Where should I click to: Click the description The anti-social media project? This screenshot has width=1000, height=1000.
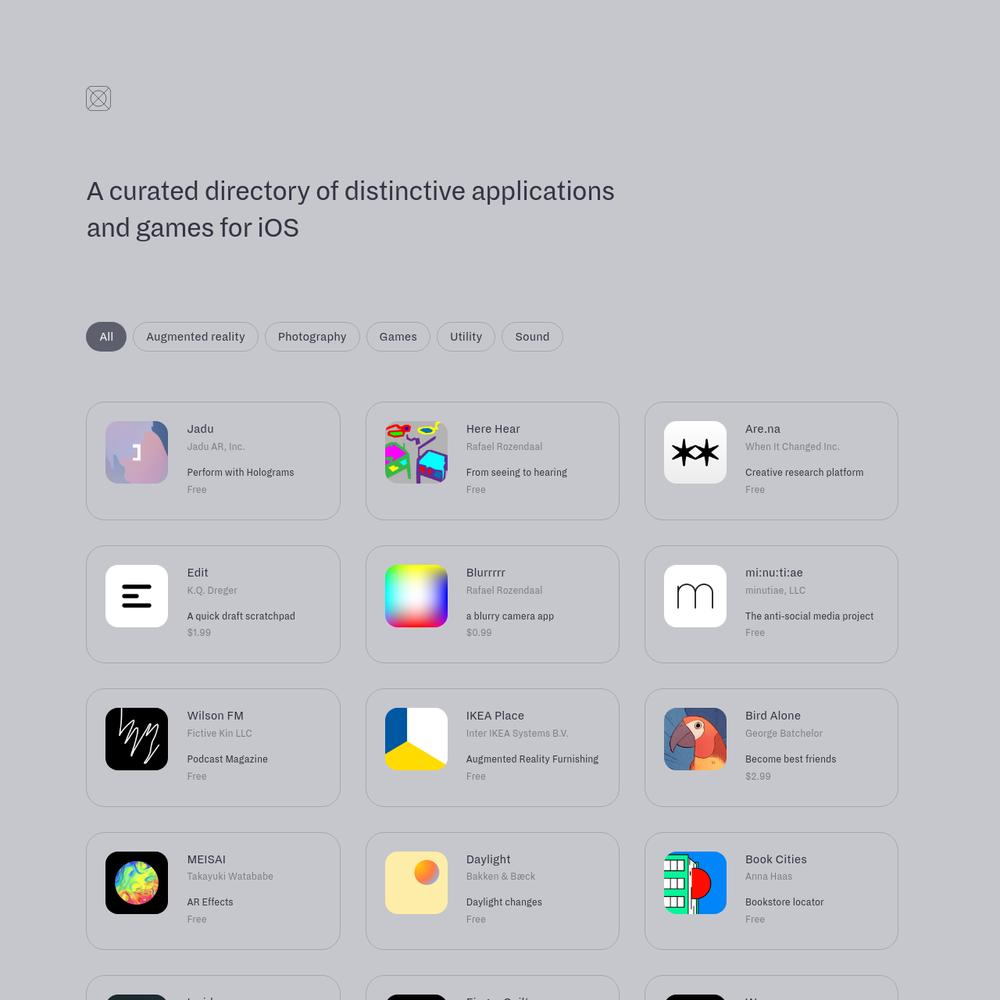(809, 616)
